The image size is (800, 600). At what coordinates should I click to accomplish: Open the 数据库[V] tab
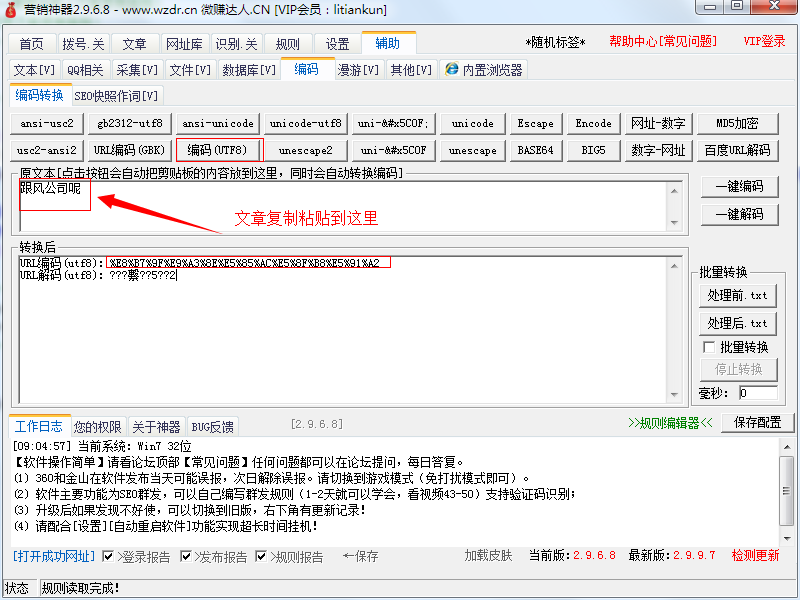click(249, 70)
